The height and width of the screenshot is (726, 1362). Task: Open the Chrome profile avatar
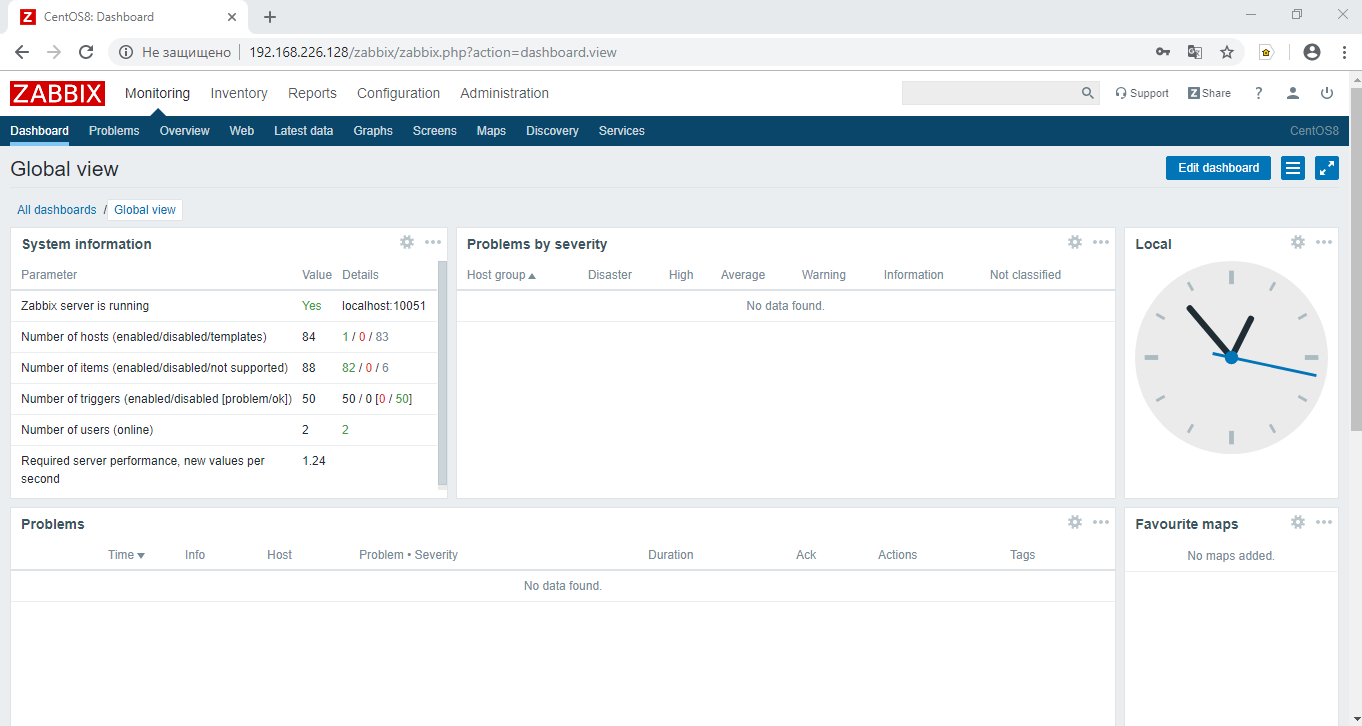pyautogui.click(x=1312, y=52)
